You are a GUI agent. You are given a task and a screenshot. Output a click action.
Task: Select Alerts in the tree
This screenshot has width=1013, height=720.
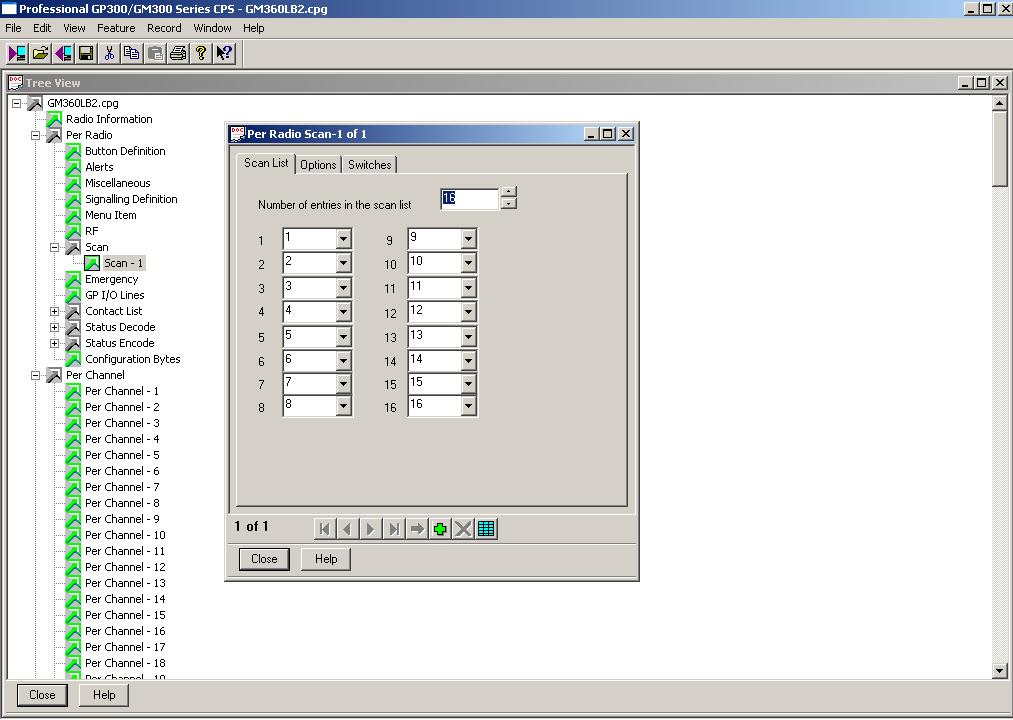pos(99,167)
